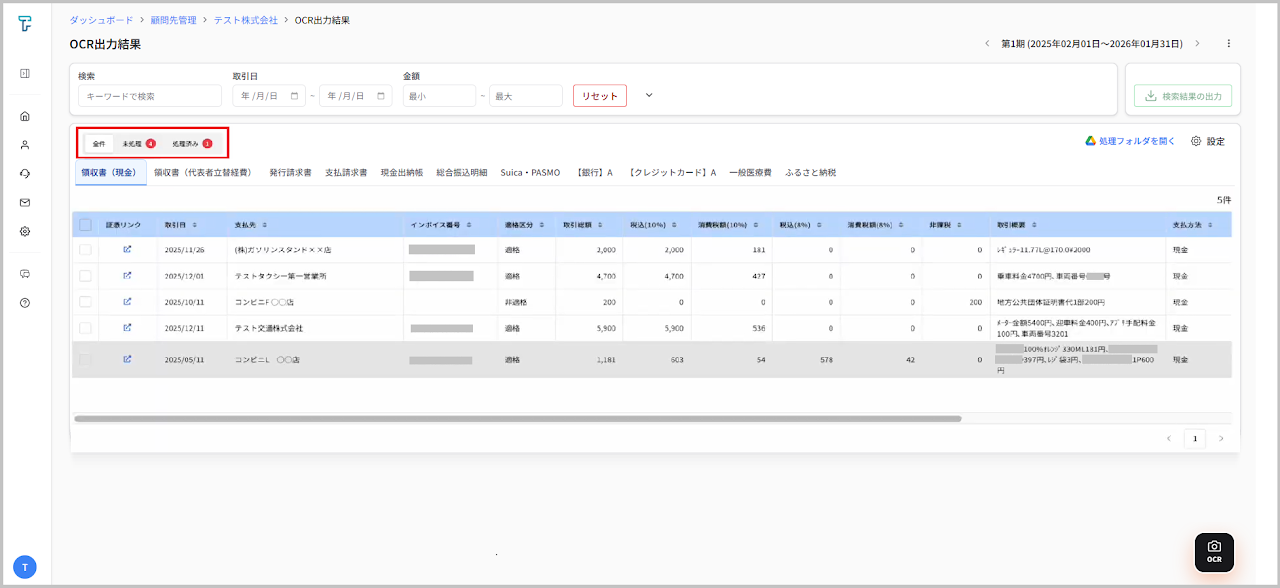Check the row for テスト交通株式会社
The height and width of the screenshot is (588, 1280).
pyautogui.click(x=85, y=327)
